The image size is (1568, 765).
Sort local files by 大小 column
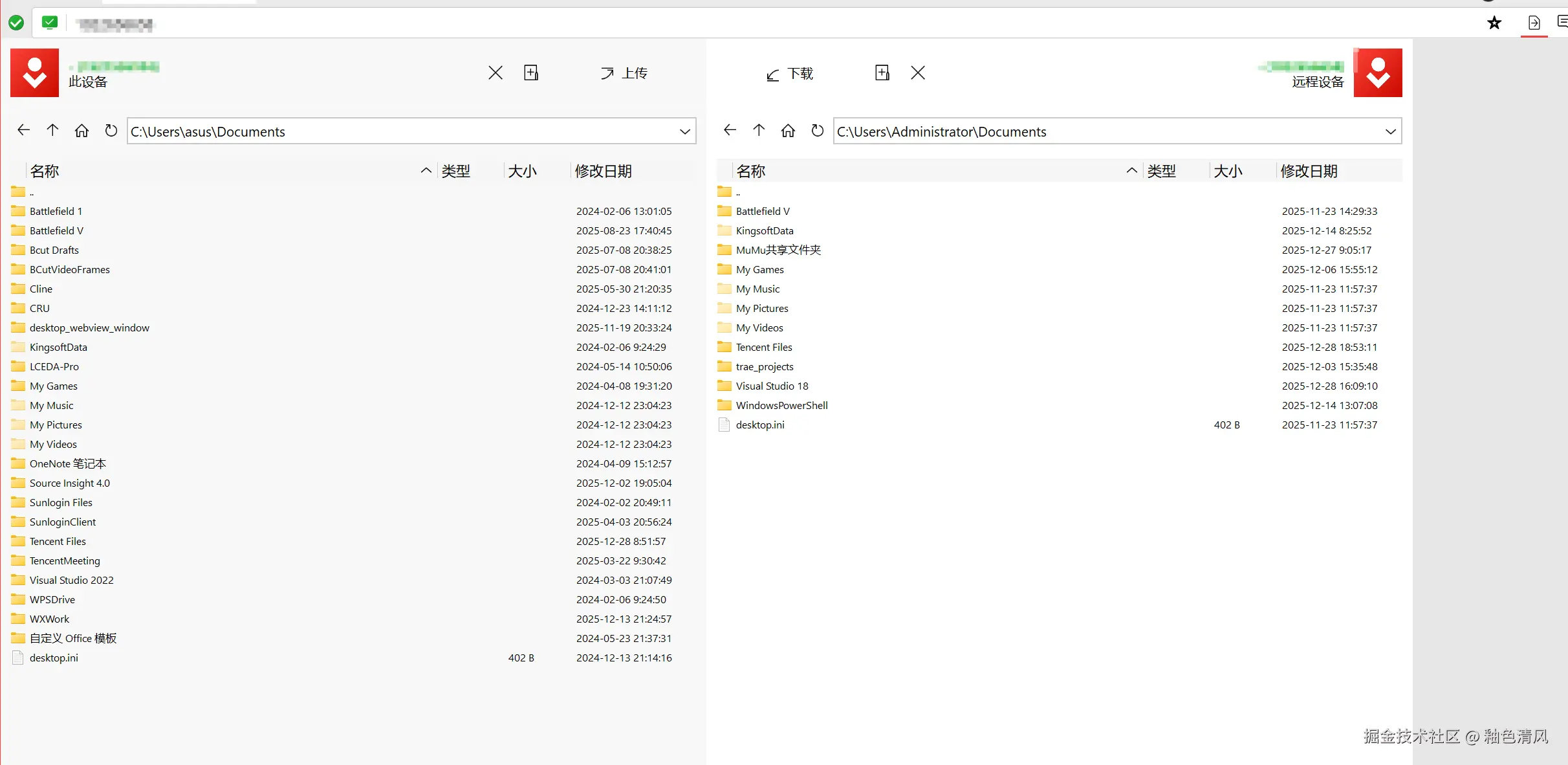tap(522, 171)
